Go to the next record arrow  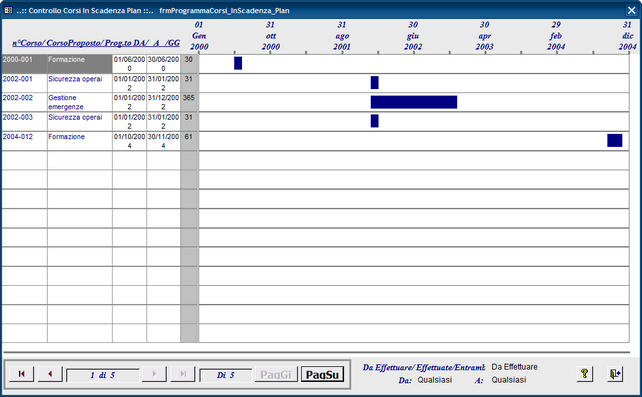click(154, 374)
